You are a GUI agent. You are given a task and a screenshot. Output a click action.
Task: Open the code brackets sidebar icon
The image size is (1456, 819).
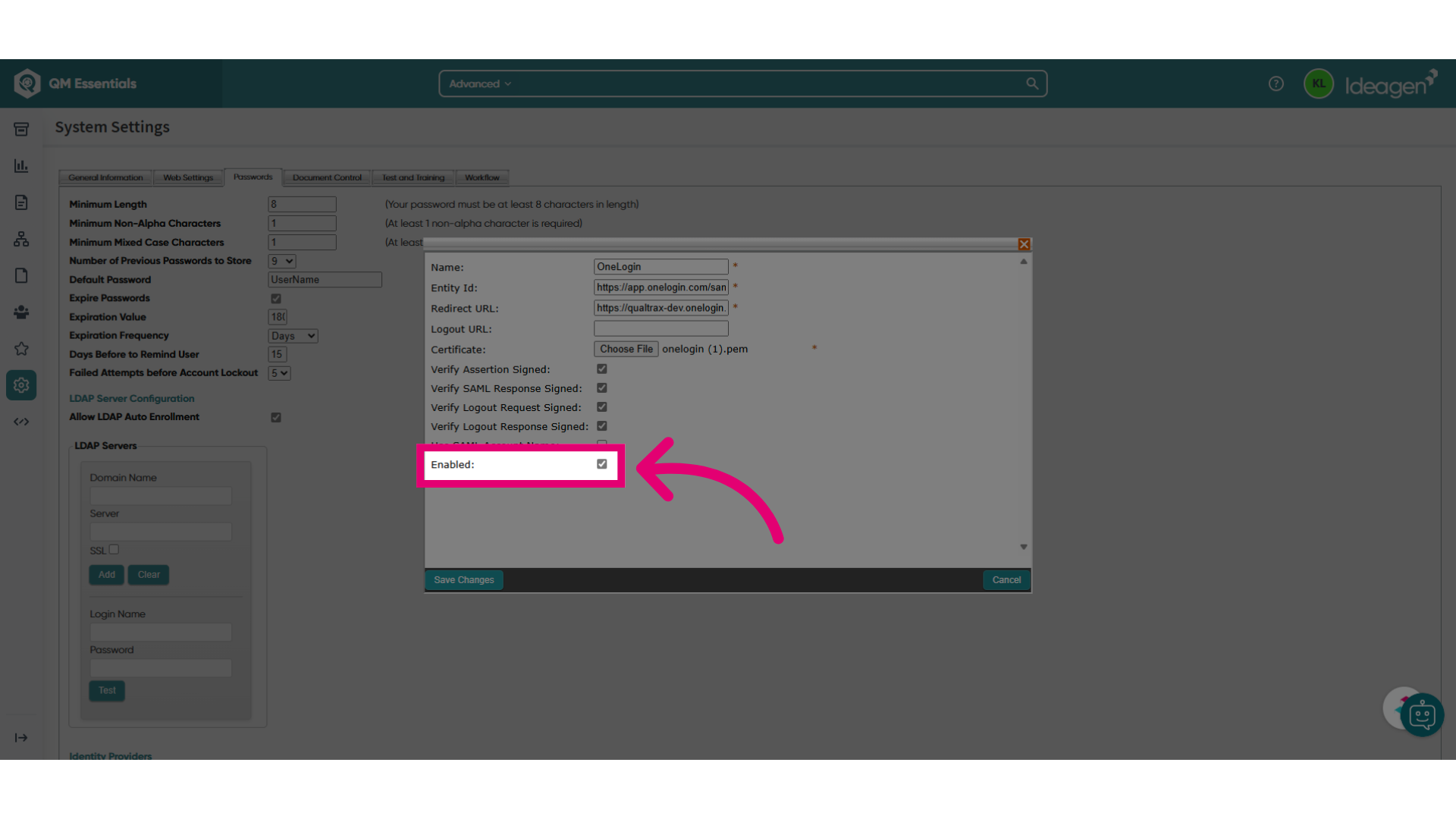click(21, 422)
